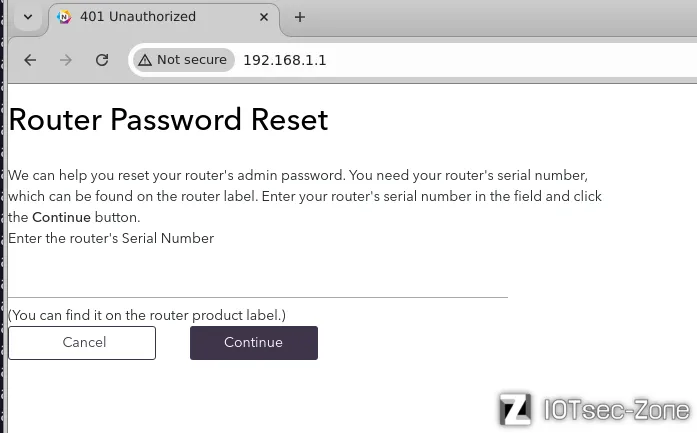Click the dark Continue button
This screenshot has height=433, width=697.
(x=254, y=343)
